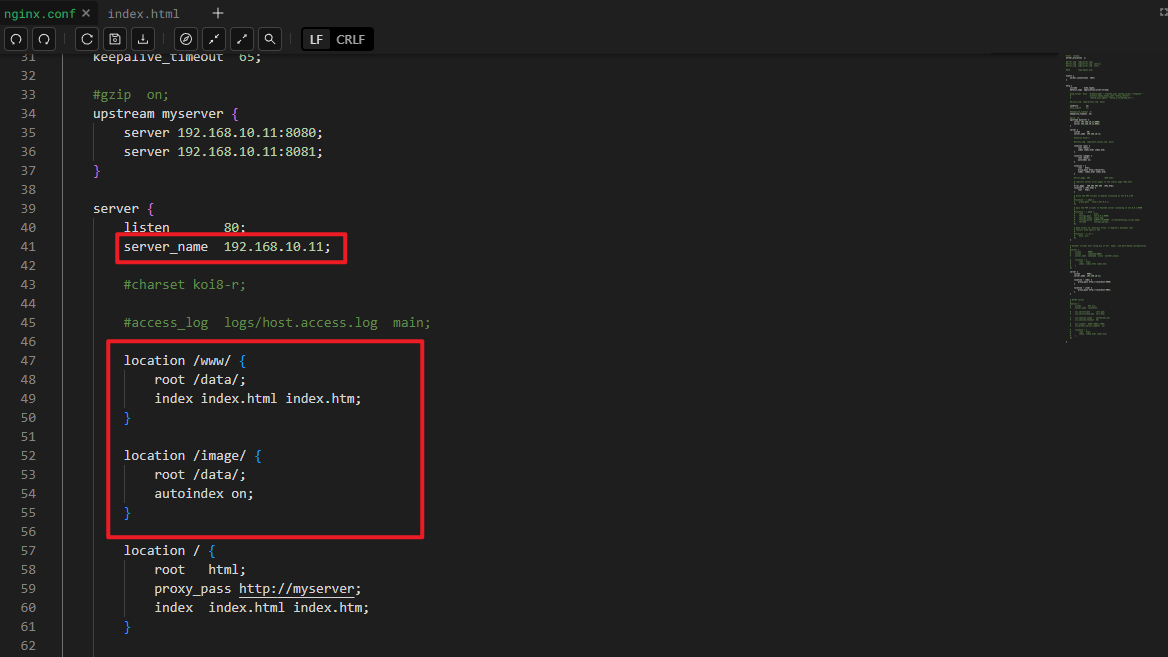Collapse the editor with inward arrows icon

(x=214, y=39)
